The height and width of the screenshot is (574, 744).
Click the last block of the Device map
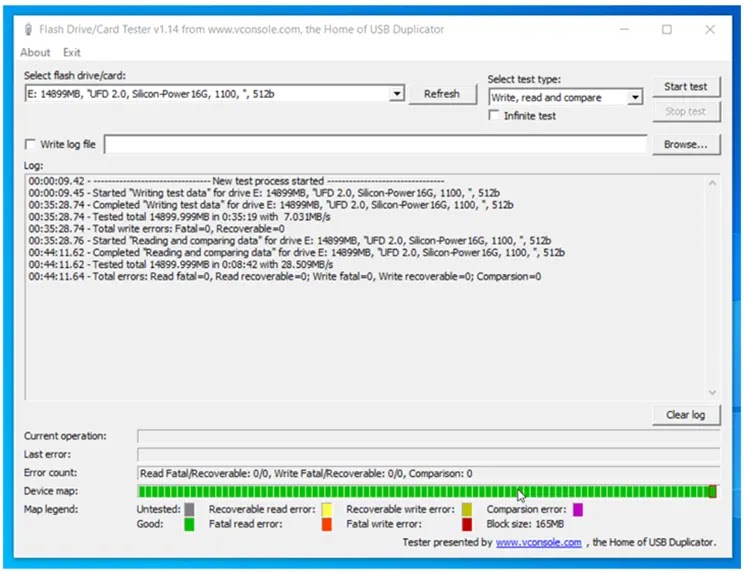[x=712, y=491]
